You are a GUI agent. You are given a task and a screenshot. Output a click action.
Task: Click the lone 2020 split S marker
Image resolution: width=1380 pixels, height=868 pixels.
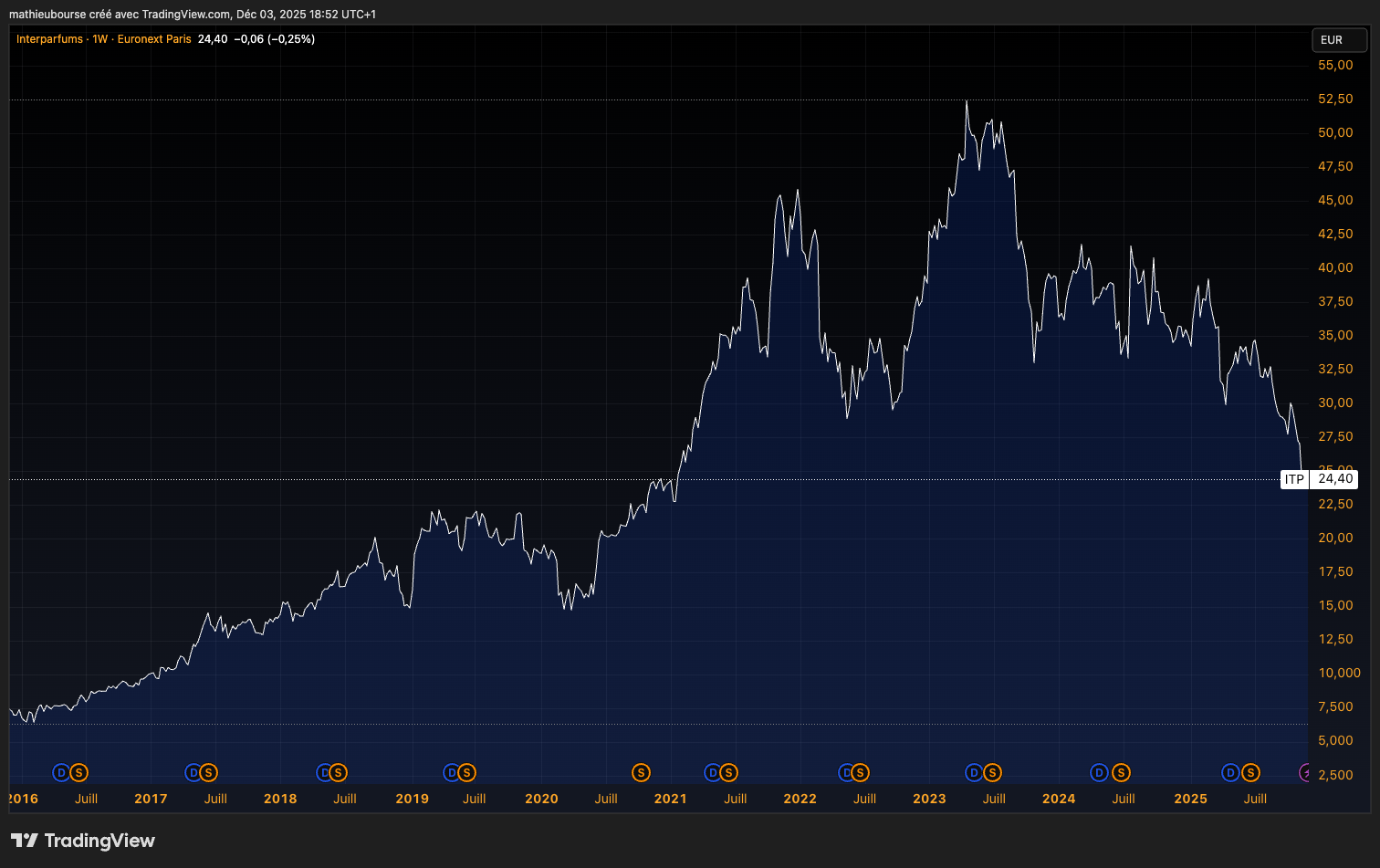coord(641,773)
